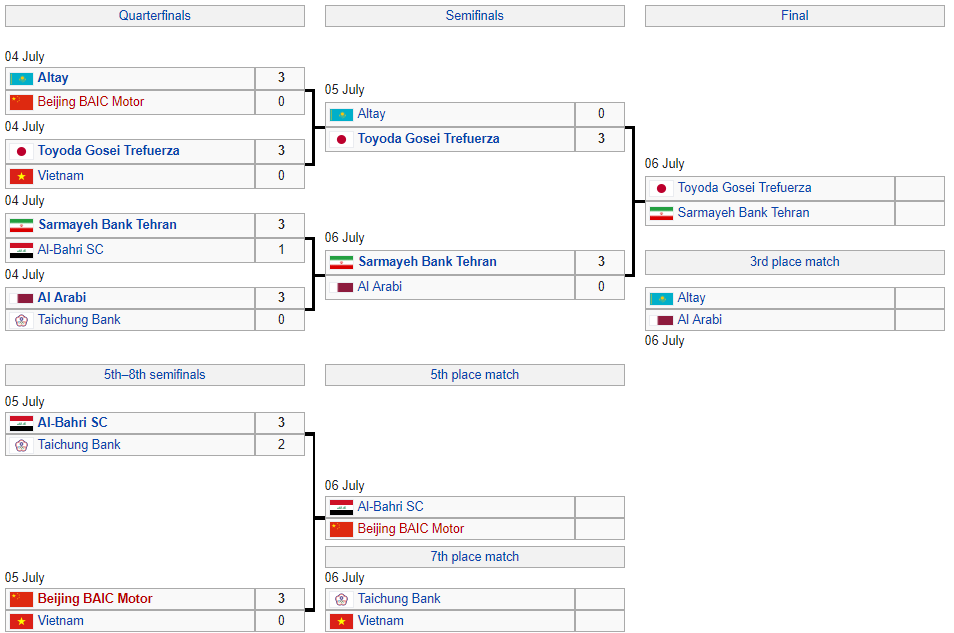Click Iraq flag in 5th–8th semifinals

click(x=21, y=424)
